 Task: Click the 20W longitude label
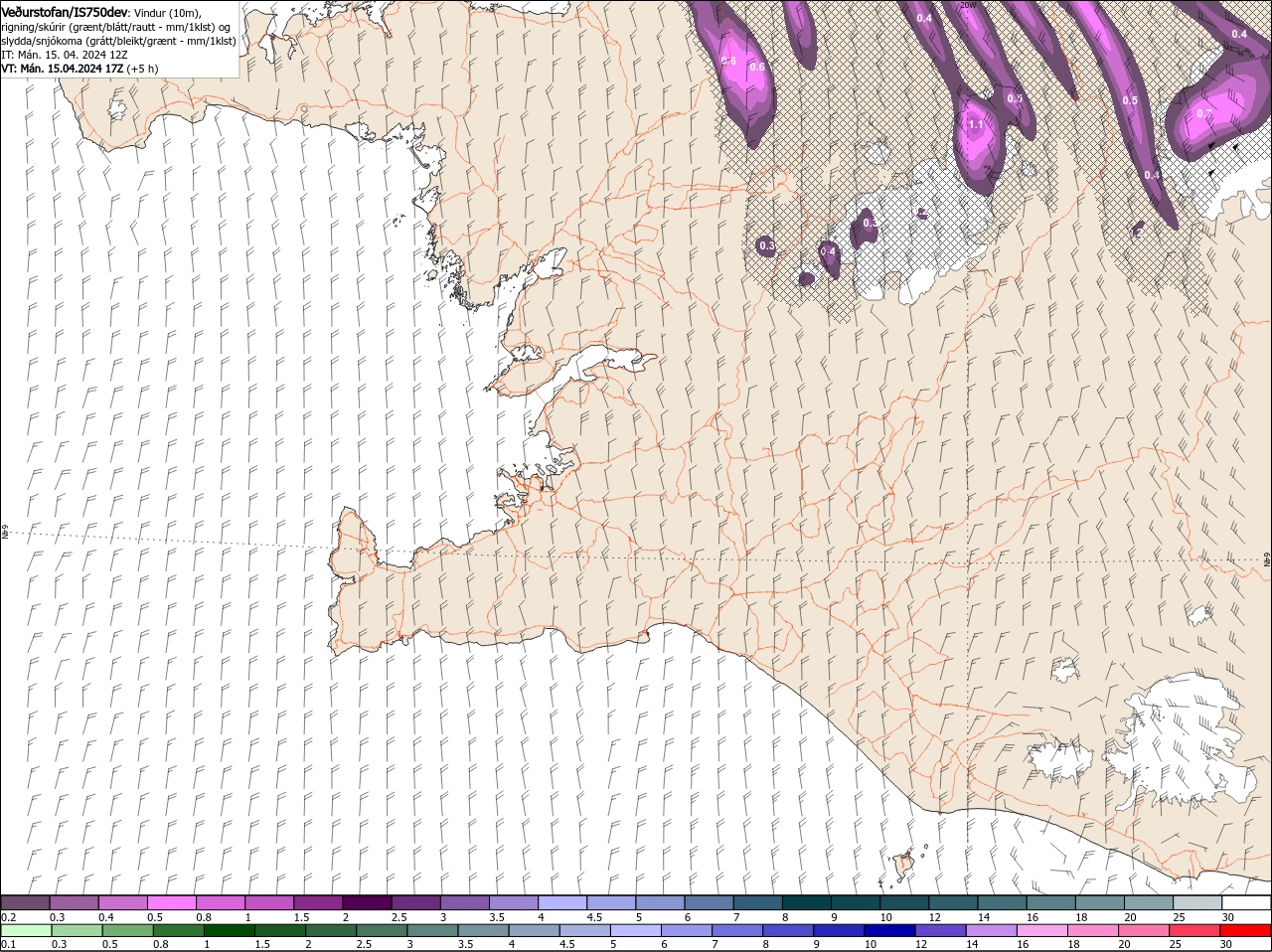click(970, 5)
